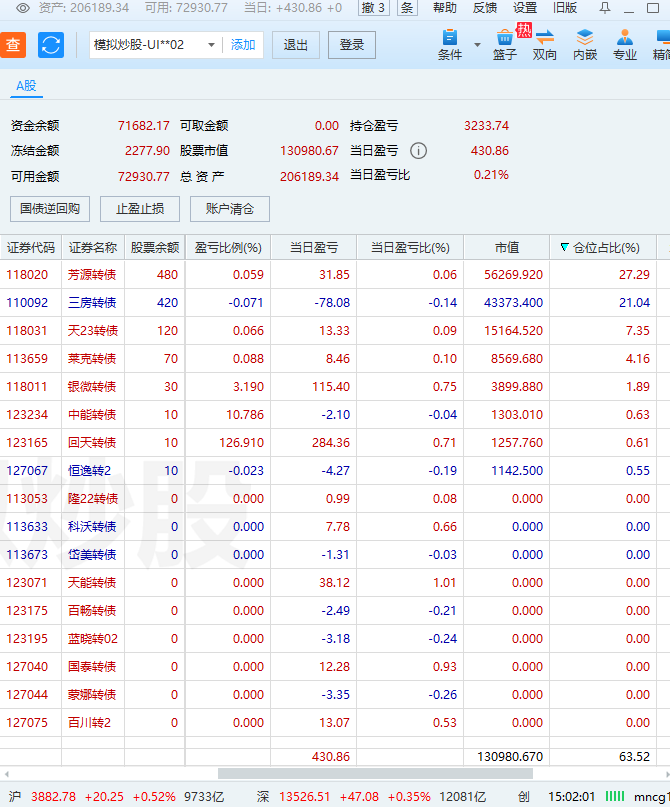Sort by 仓位占比(%) column header
Viewport: 670px width, 807px height.
pyautogui.click(x=605, y=247)
